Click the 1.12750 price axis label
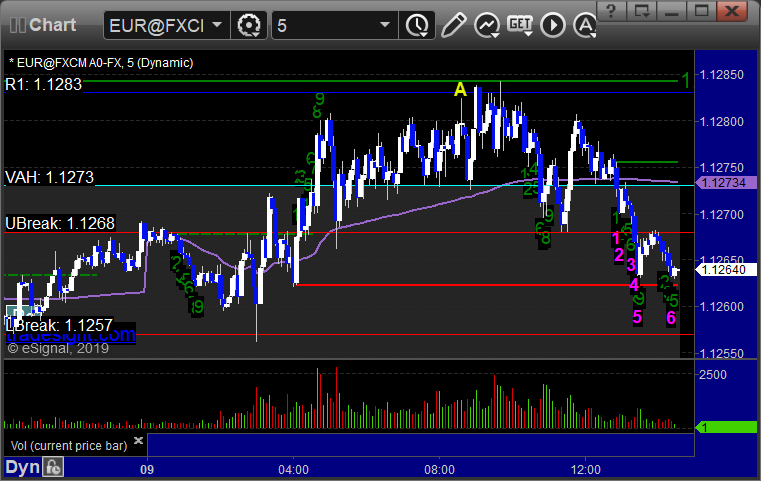The image size is (761, 481). tap(722, 167)
